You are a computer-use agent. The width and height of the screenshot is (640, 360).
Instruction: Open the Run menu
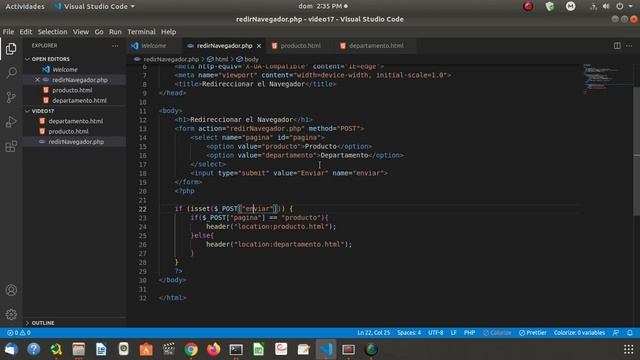pyautogui.click(x=115, y=32)
